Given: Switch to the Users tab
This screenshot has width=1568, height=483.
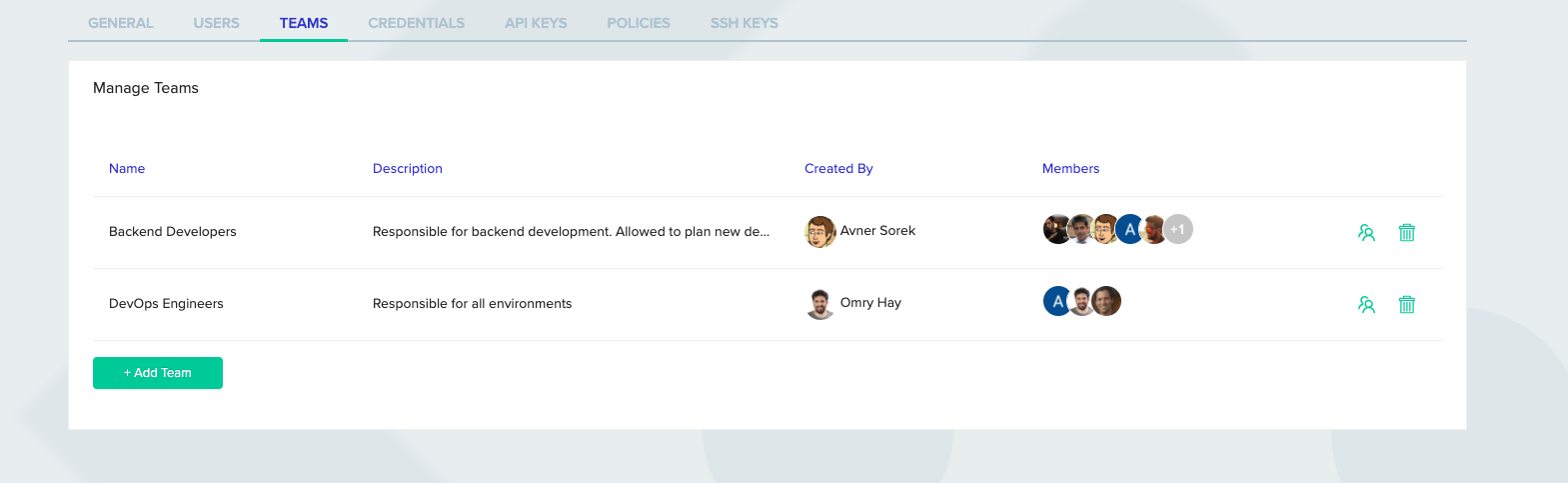Looking at the screenshot, I should 217,23.
